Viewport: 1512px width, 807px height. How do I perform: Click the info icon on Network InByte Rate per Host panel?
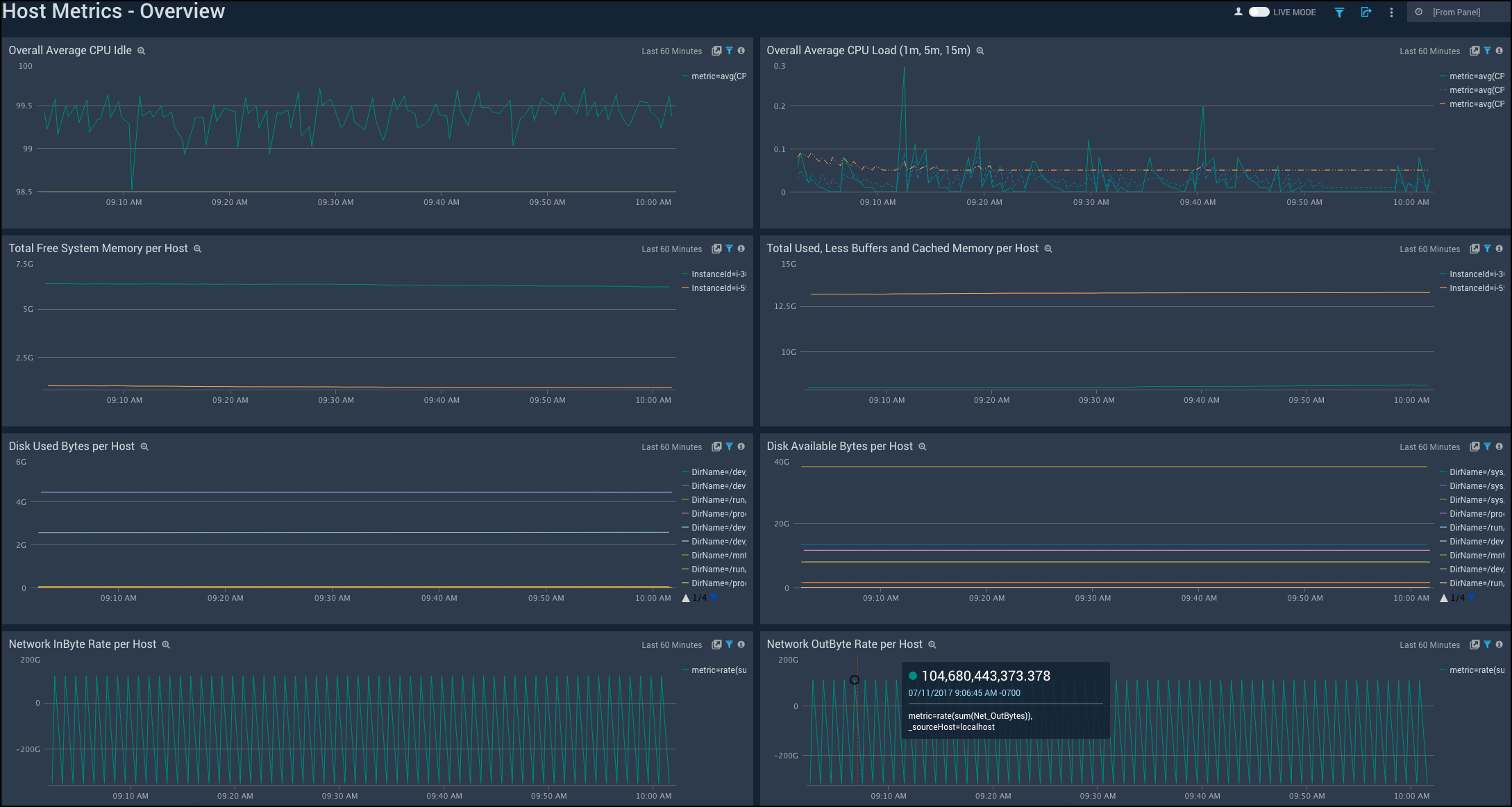tap(741, 644)
